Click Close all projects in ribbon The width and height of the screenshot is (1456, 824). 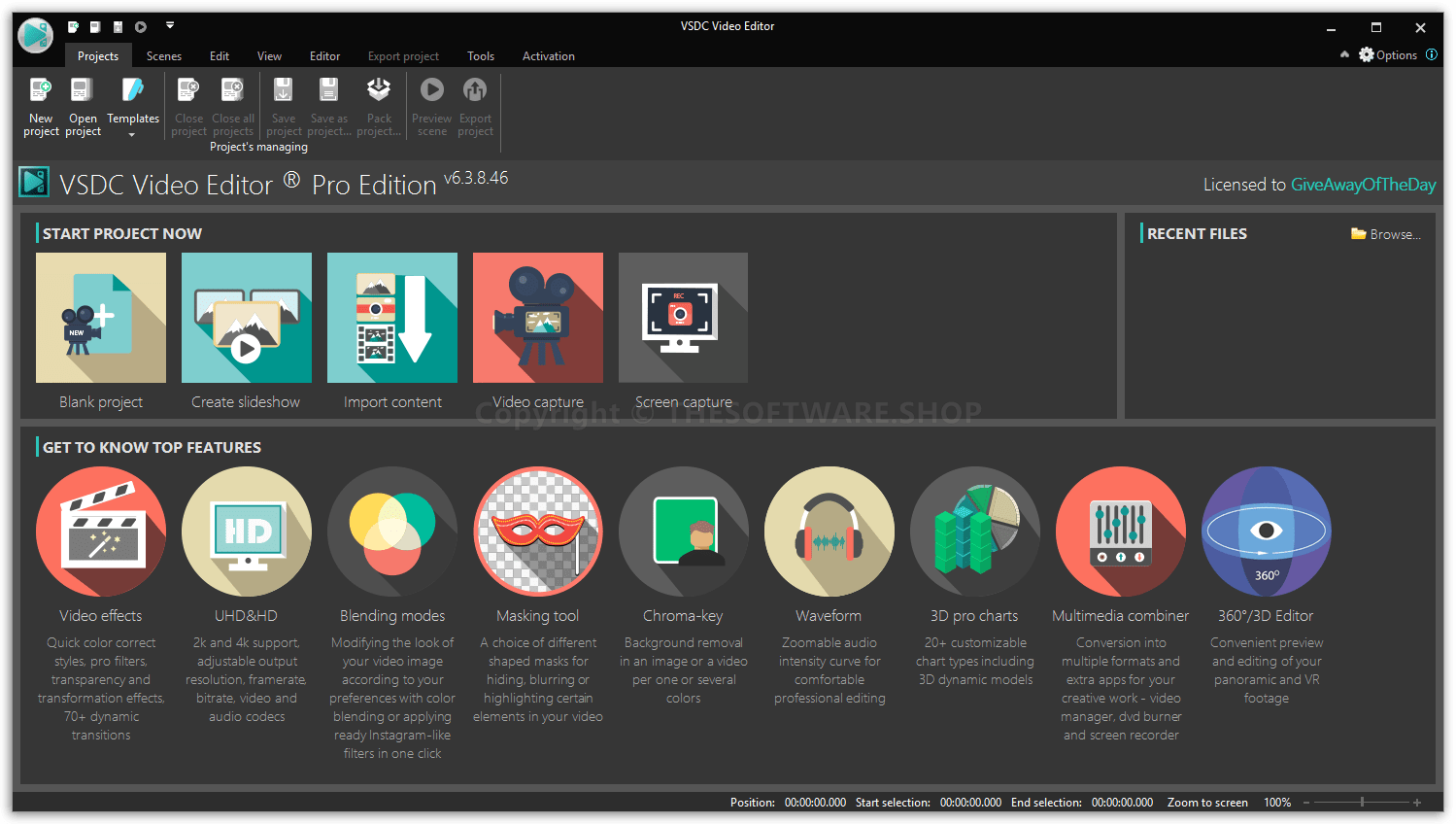coord(233,106)
